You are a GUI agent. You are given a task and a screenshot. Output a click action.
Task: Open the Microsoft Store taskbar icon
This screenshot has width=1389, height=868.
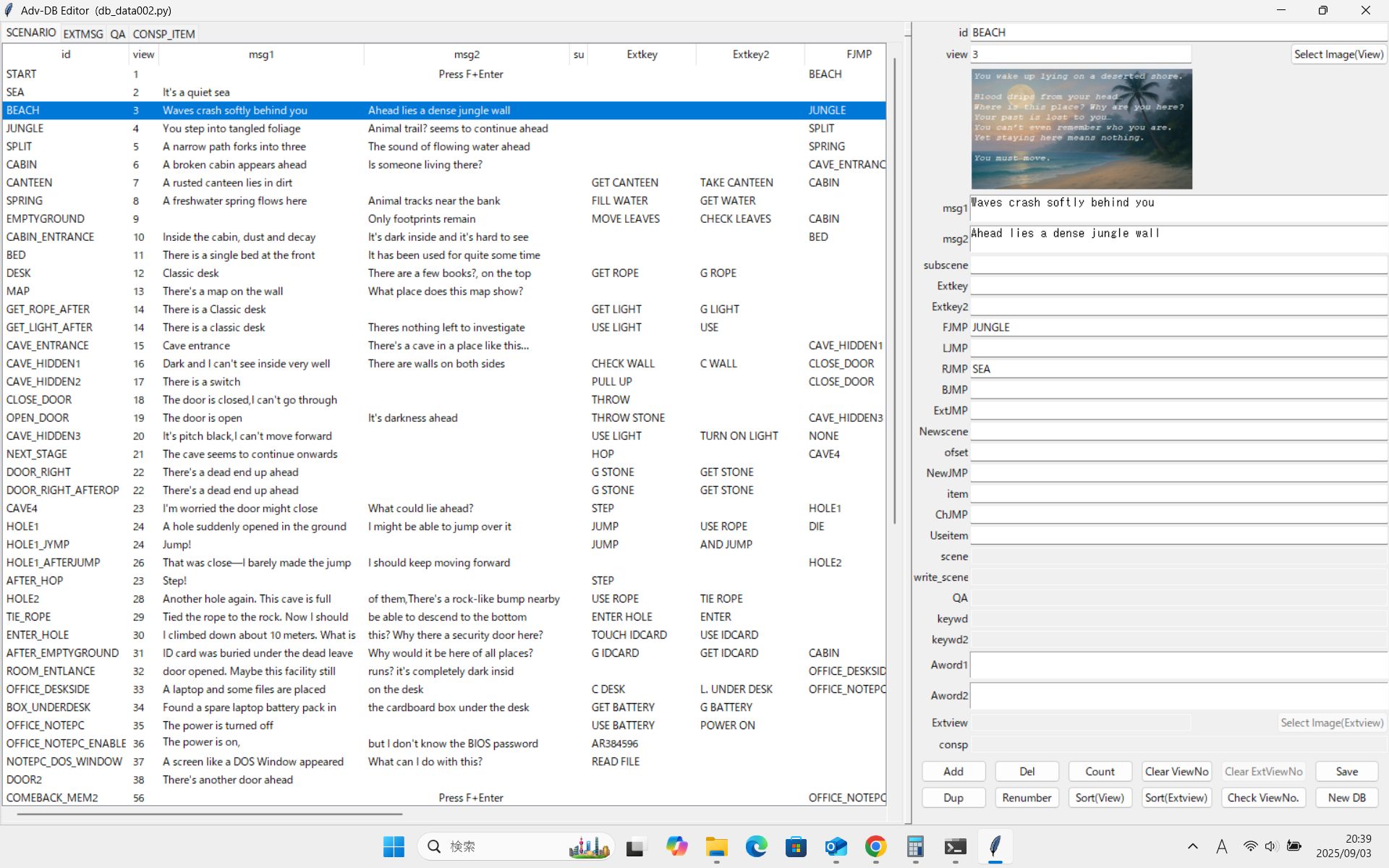[x=796, y=846]
